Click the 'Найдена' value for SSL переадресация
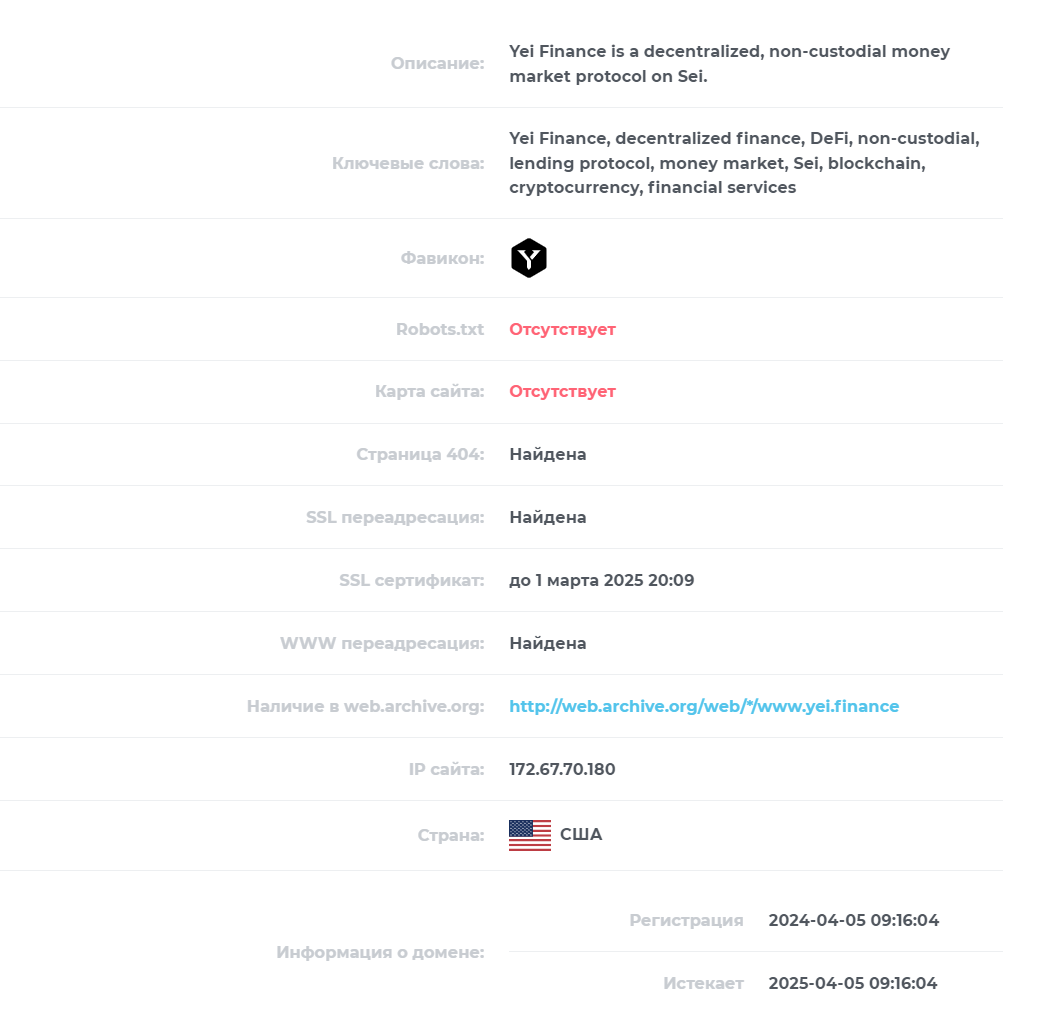Viewport: 1047px width, 1010px height. (x=548, y=517)
